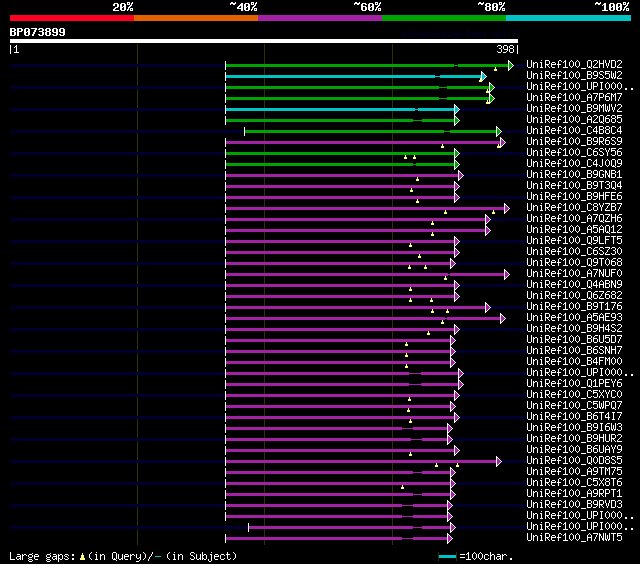Select label UniRef100_Q6Z682

(x=574, y=295)
